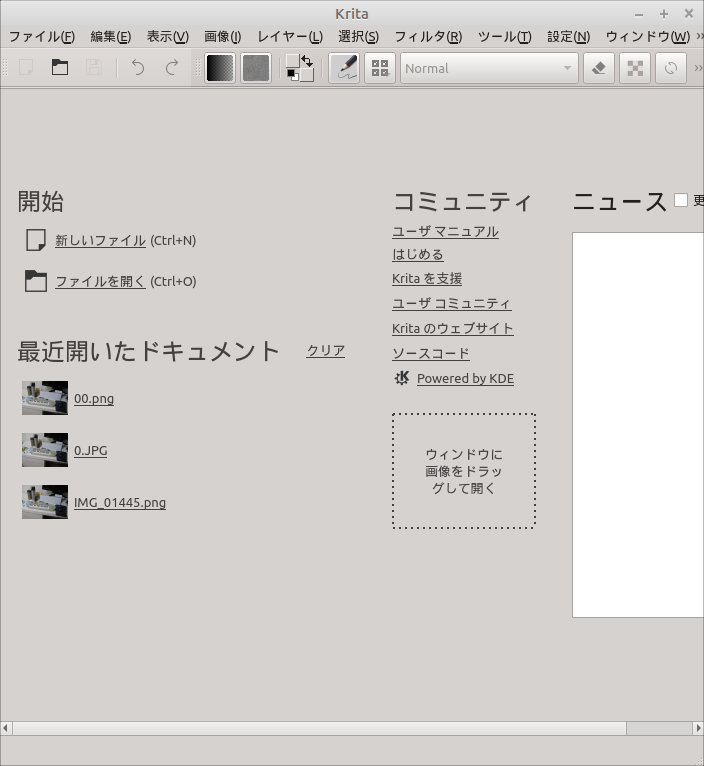Open recent file 0.JPG

90,450
